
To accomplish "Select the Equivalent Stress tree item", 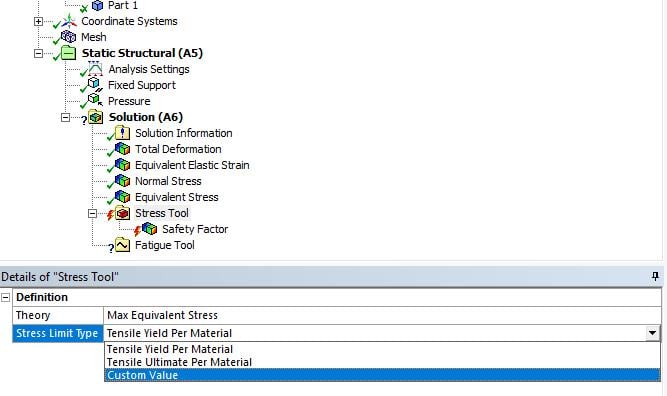I will click(x=177, y=197).
